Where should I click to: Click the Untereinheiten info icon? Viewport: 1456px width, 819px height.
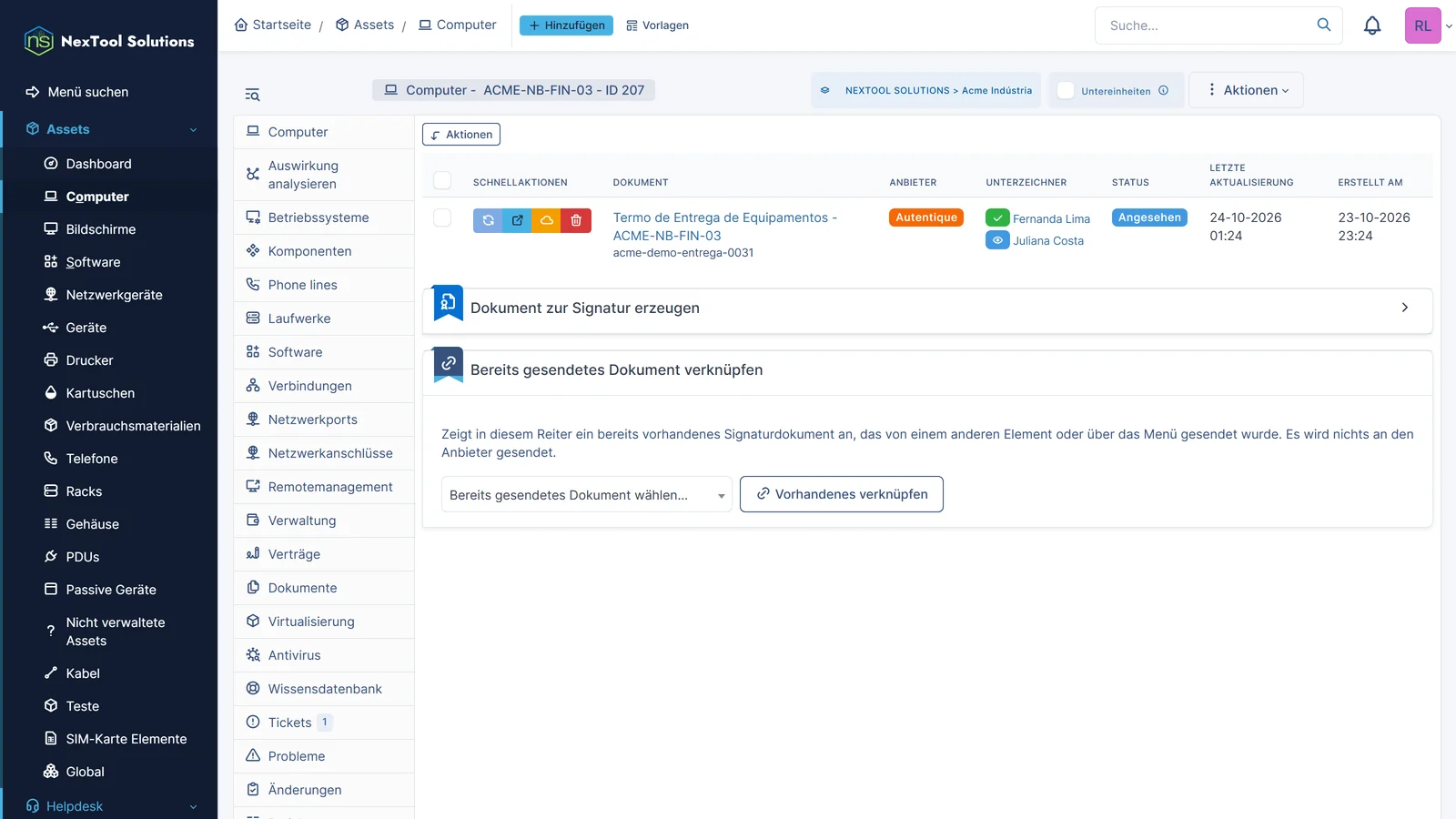pyautogui.click(x=1163, y=91)
